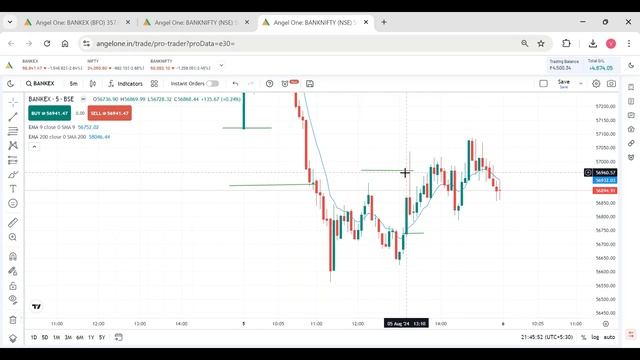
Task: Select the pattern drawing tool
Action: pyautogui.click(x=13, y=145)
